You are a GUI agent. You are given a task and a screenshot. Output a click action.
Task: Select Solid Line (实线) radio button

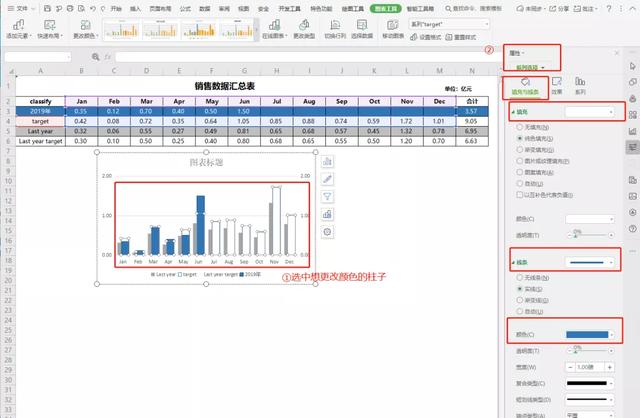(520, 289)
